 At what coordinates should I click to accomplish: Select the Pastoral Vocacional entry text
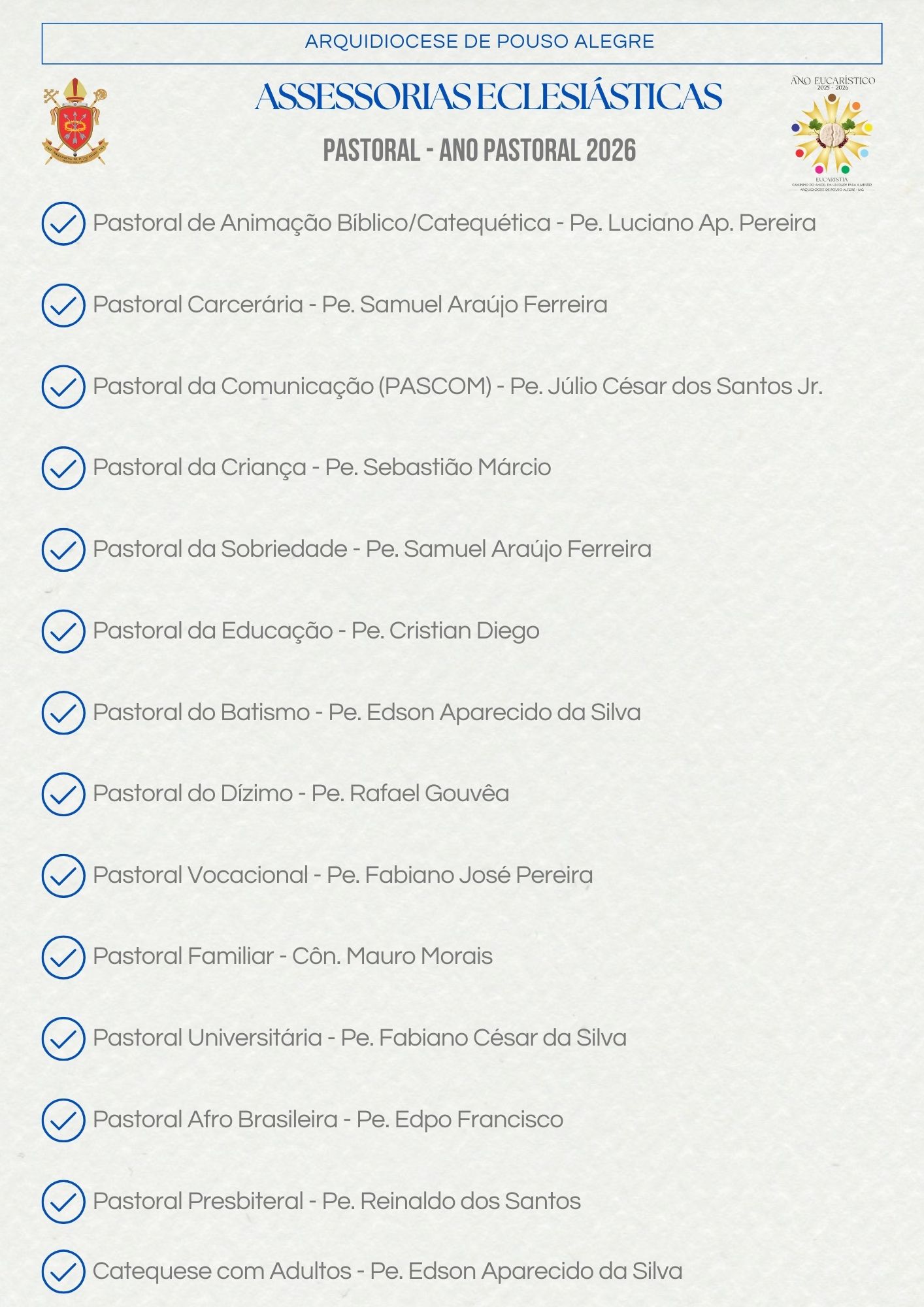click(342, 875)
